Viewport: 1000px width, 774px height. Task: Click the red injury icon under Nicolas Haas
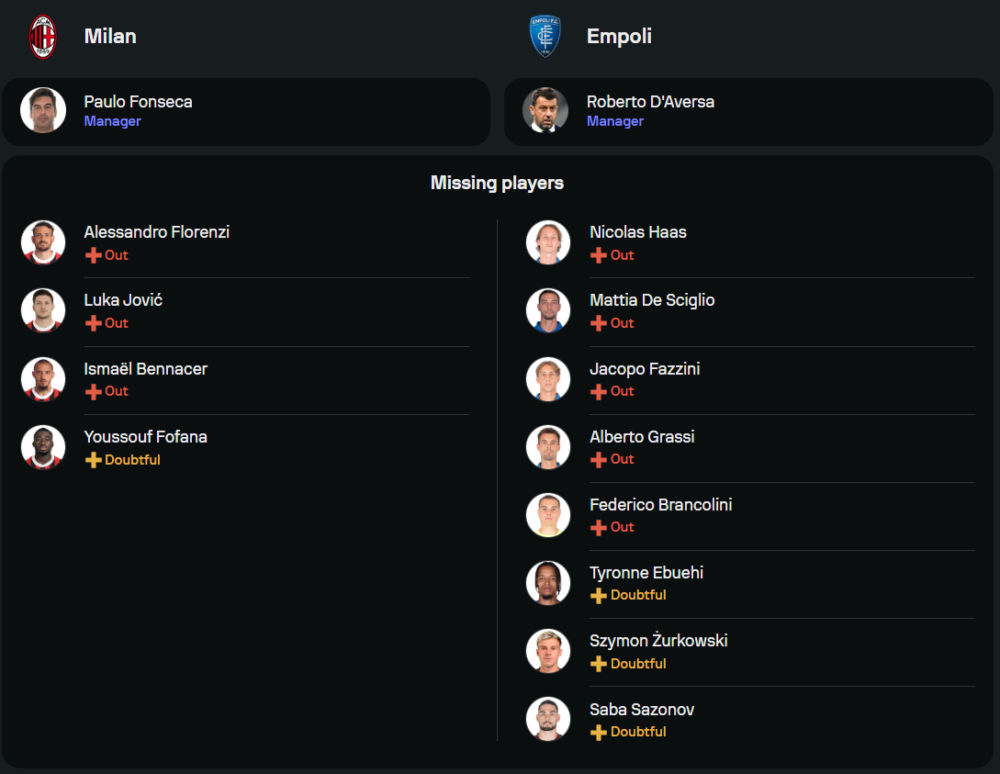pos(599,255)
